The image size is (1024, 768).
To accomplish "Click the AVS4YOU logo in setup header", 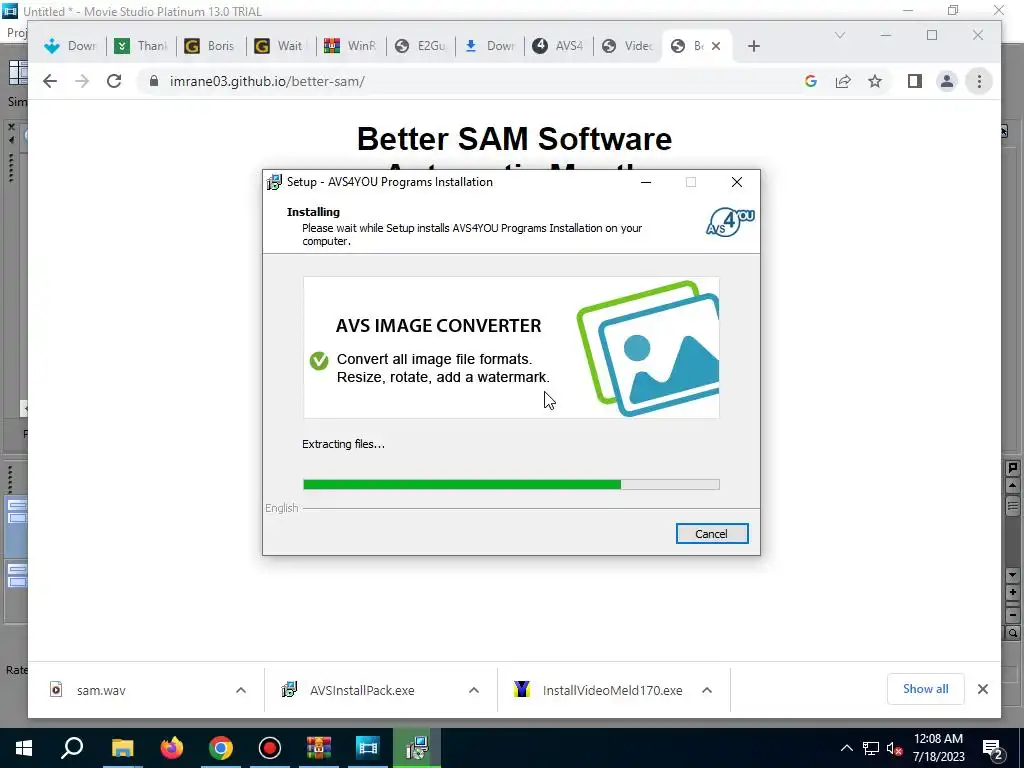I will point(730,222).
